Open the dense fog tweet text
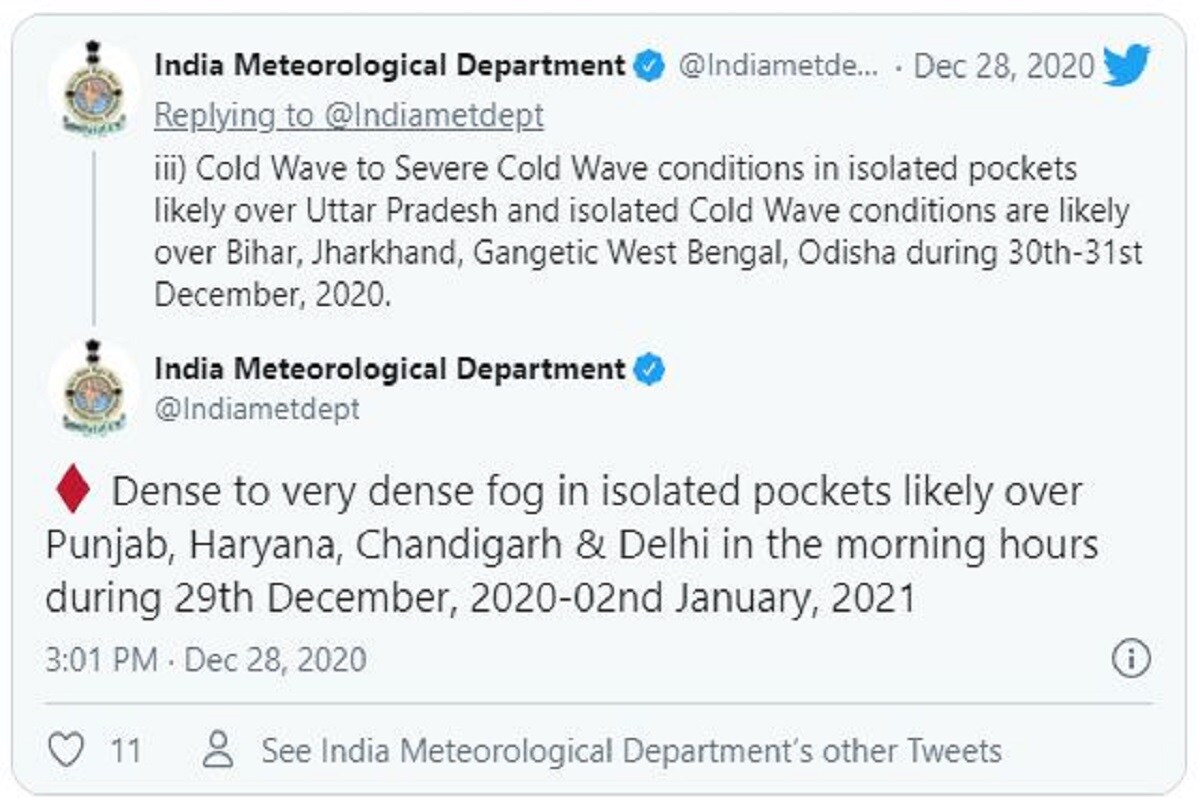This screenshot has width=1200, height=800. (572, 545)
